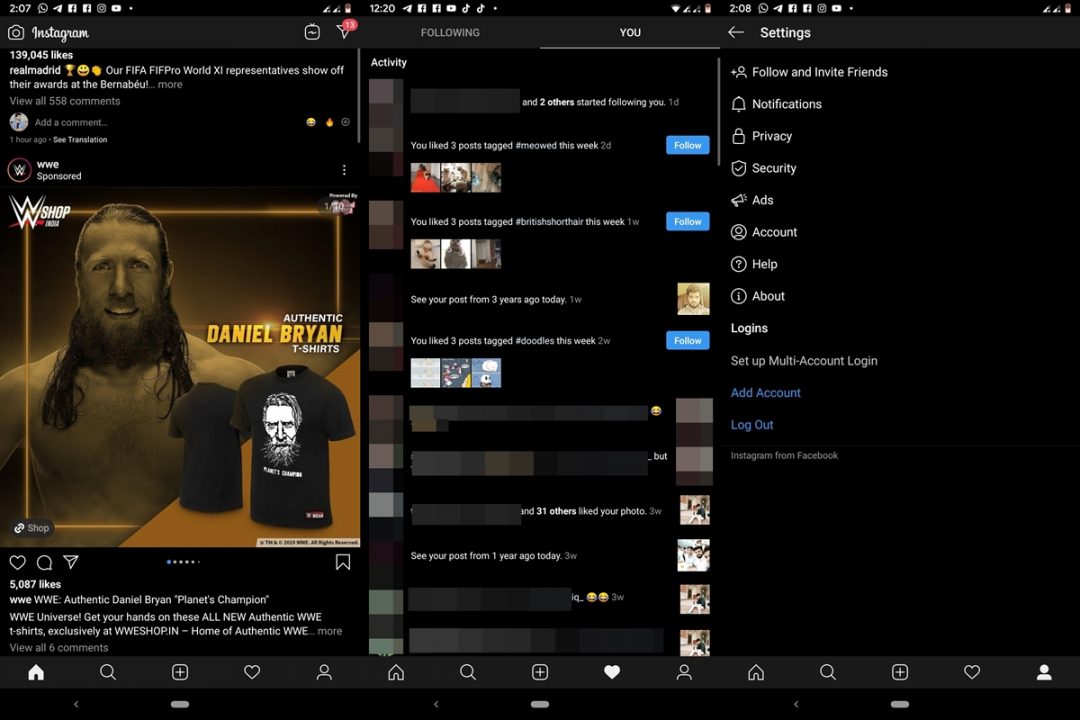Tap home pill under Settings screen

point(900,704)
